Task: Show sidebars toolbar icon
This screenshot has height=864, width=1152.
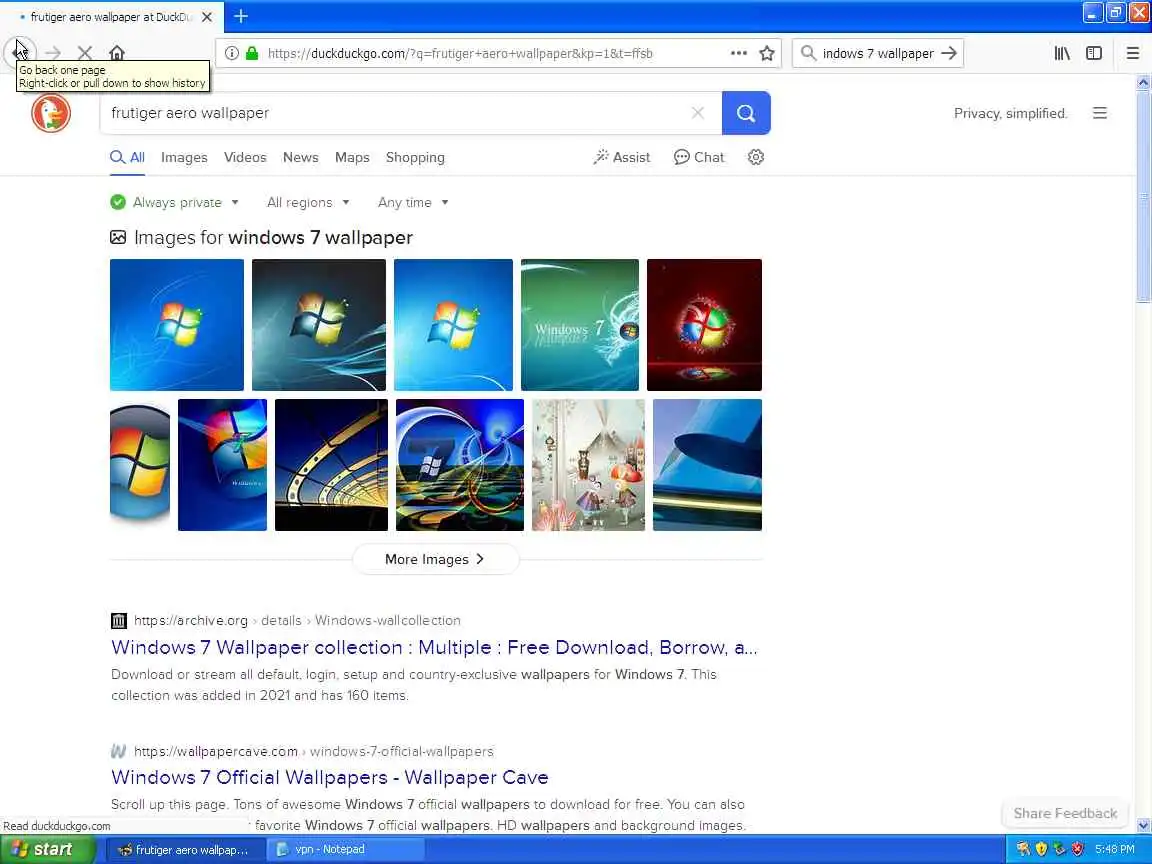Action: point(1094,53)
